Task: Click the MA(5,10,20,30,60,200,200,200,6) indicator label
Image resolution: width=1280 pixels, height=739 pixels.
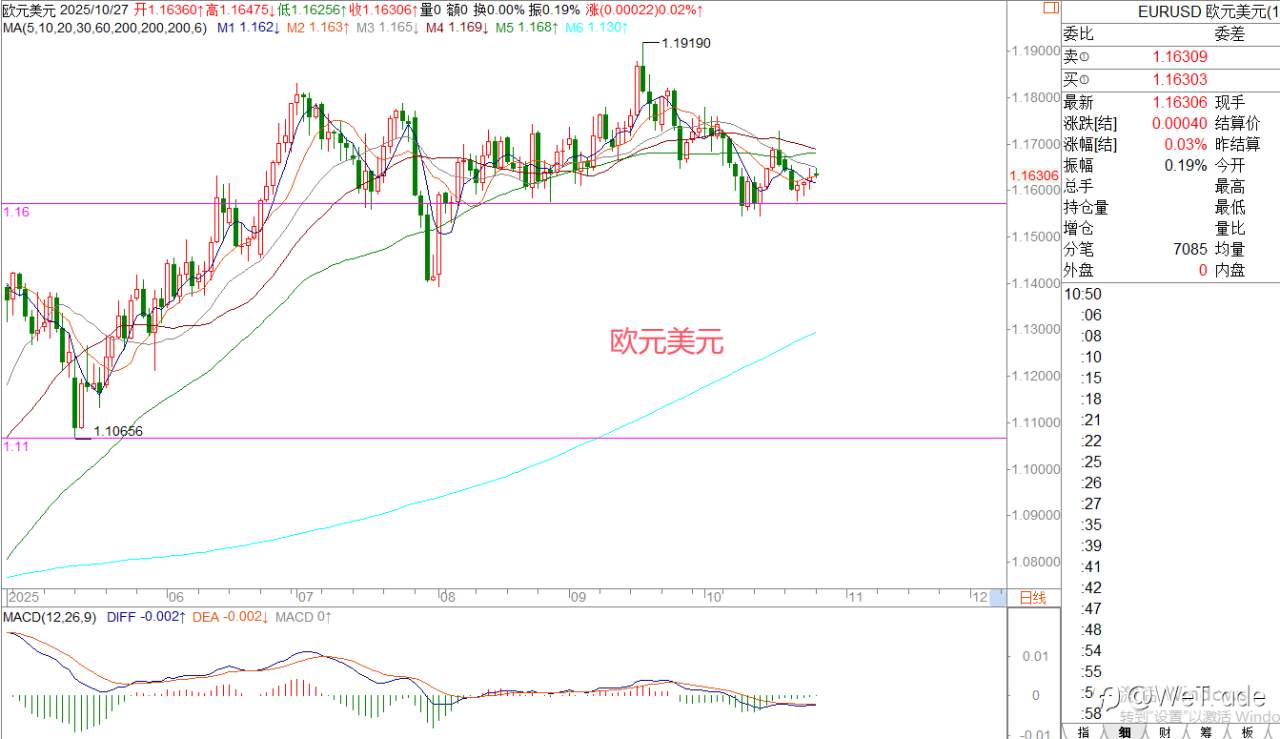Action: coord(104,28)
